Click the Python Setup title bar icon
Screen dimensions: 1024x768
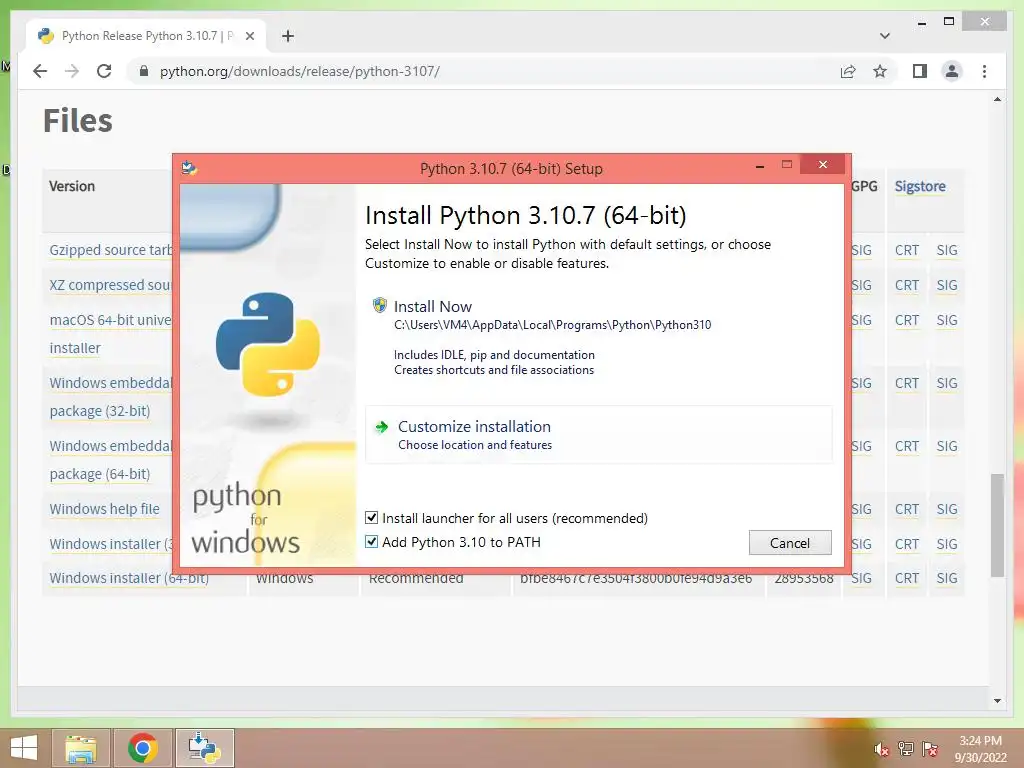(x=189, y=168)
